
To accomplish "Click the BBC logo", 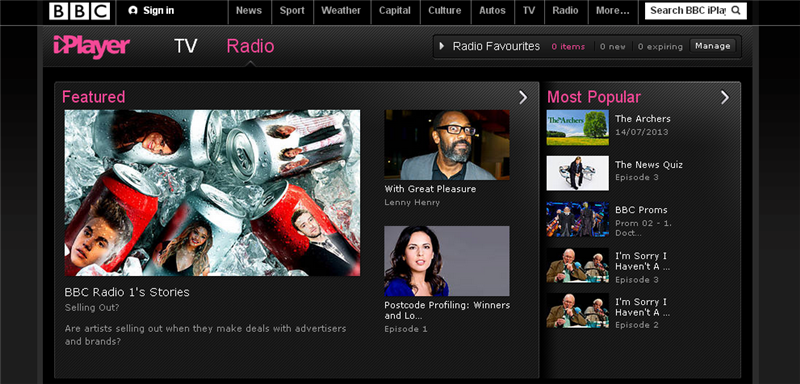I will click(x=80, y=11).
